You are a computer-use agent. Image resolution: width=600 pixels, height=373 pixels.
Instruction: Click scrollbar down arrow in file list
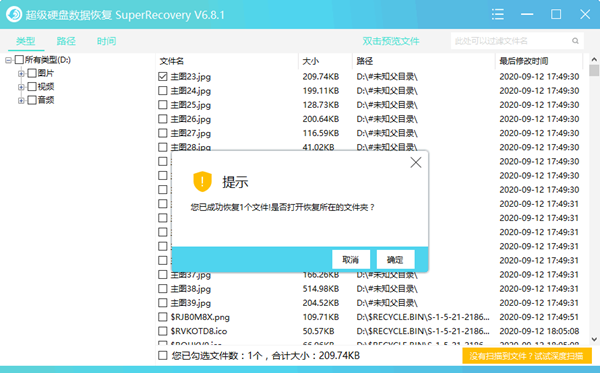coord(594,339)
